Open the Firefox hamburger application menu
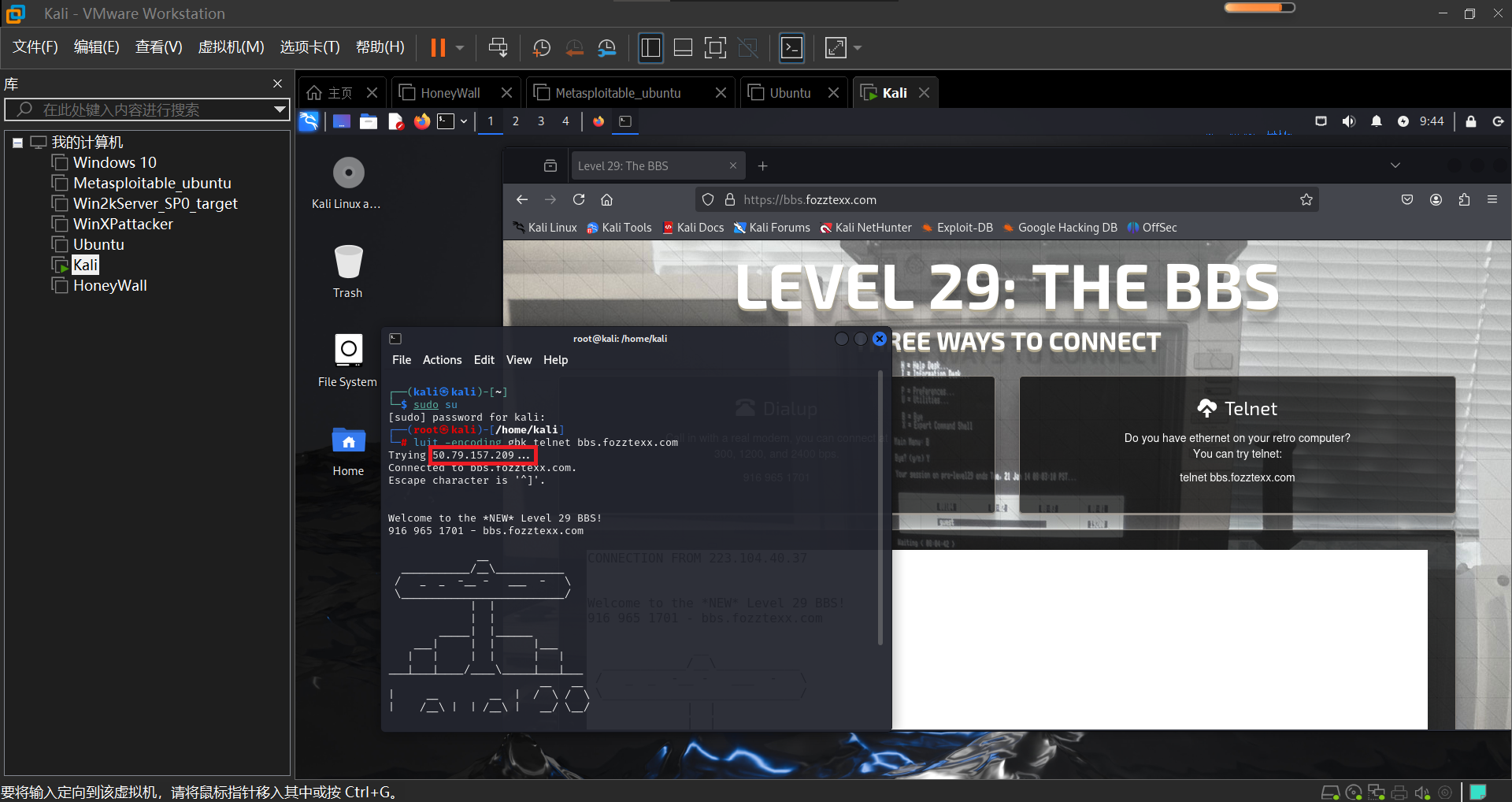Viewport: 1512px width, 802px height. click(x=1492, y=199)
